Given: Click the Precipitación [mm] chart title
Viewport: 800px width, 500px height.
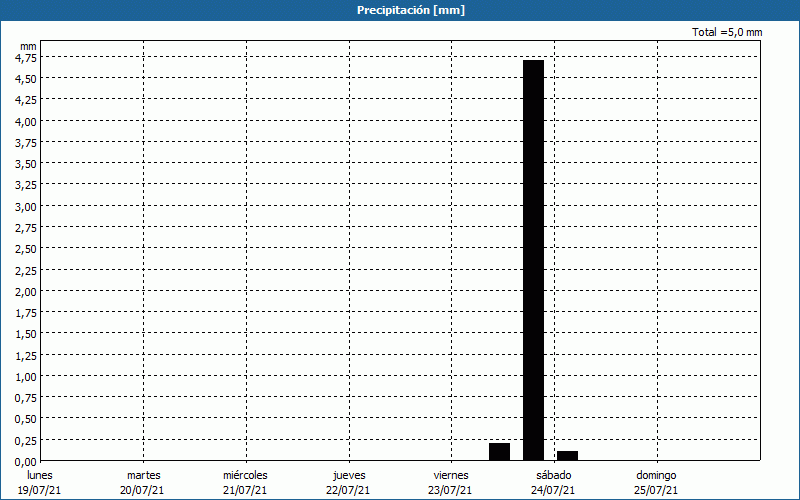Looking at the screenshot, I should click(411, 10).
